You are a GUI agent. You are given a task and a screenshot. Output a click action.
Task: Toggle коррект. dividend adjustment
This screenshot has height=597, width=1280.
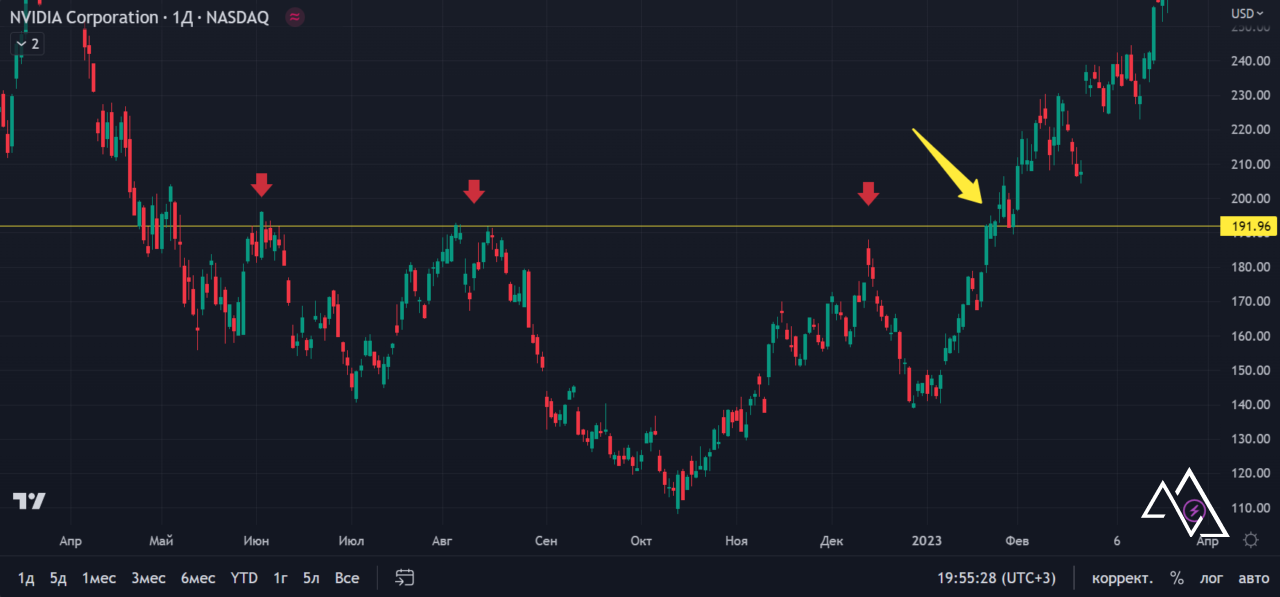pos(1122,578)
